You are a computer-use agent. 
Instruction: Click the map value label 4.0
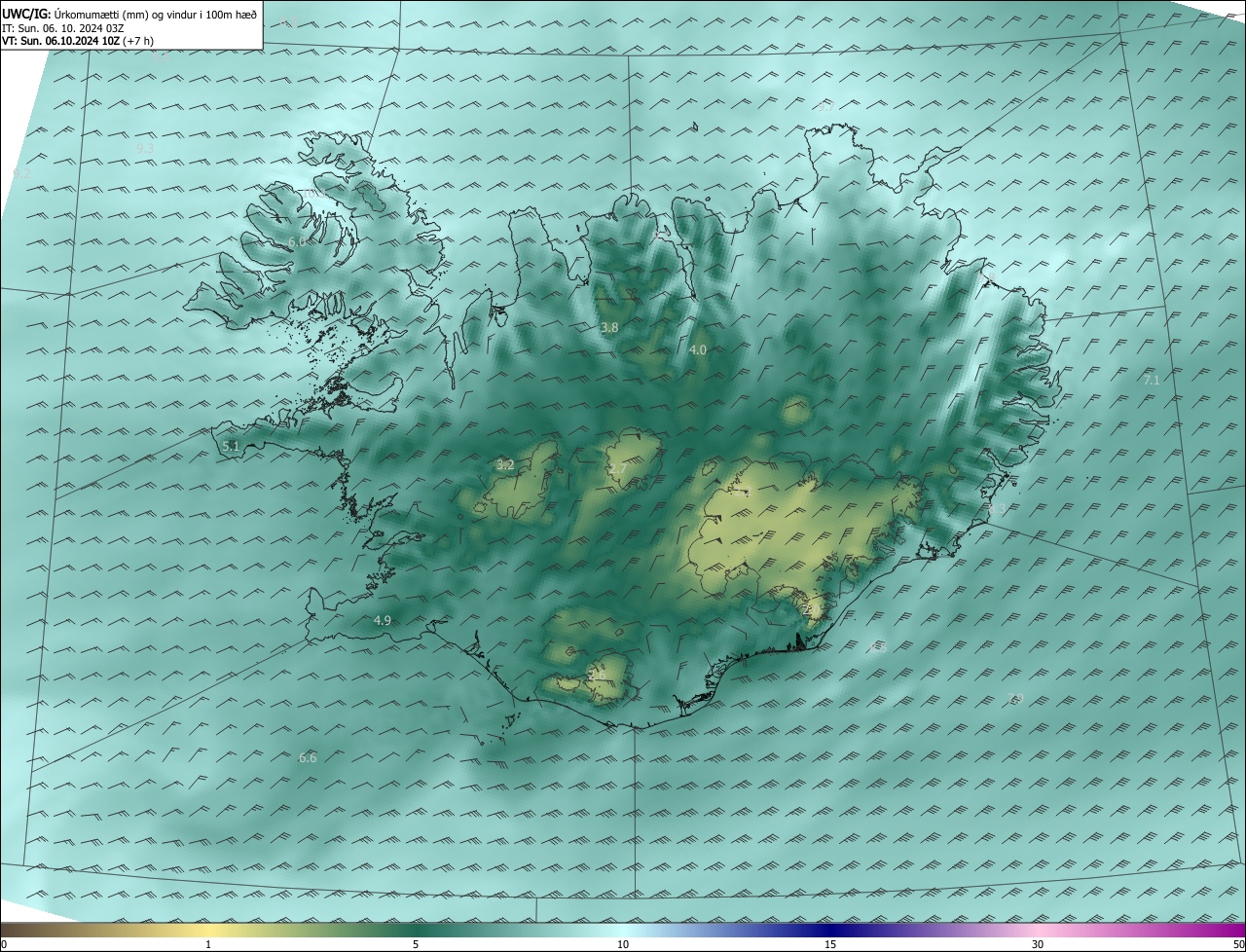tap(698, 349)
